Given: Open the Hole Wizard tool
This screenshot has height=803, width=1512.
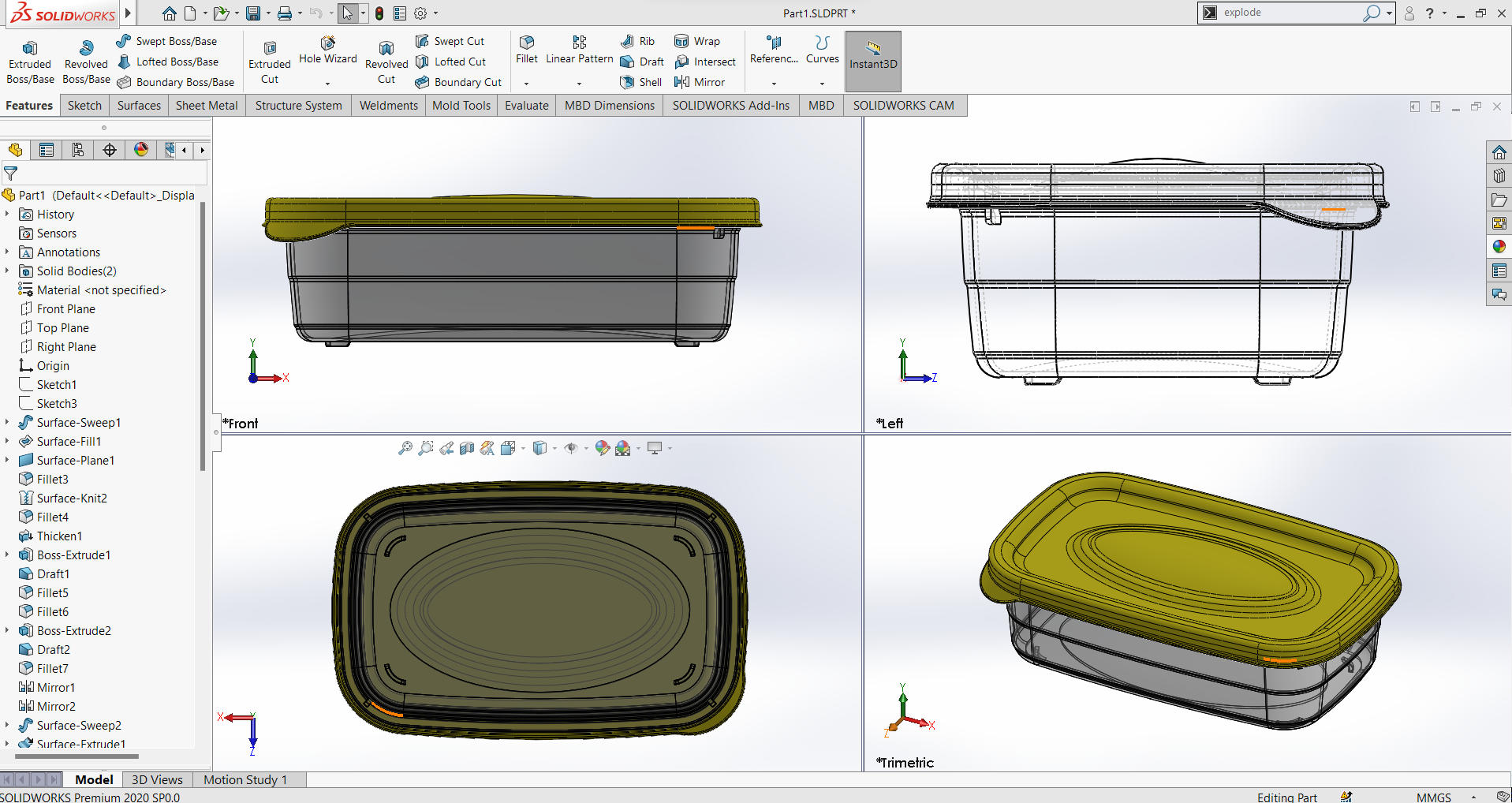Looking at the screenshot, I should click(328, 50).
